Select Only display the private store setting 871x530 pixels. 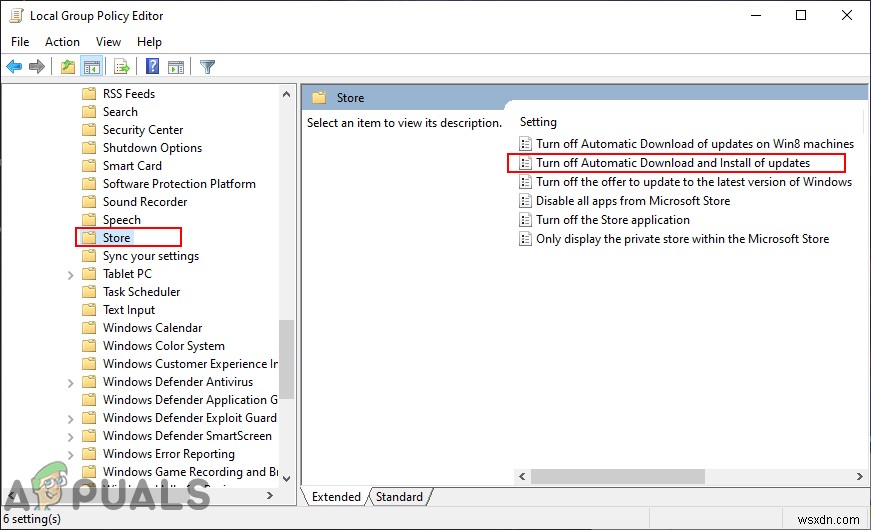682,239
